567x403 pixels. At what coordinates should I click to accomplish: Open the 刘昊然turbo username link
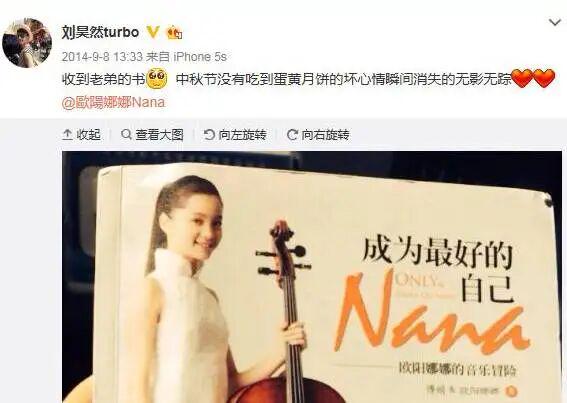[x=101, y=32]
